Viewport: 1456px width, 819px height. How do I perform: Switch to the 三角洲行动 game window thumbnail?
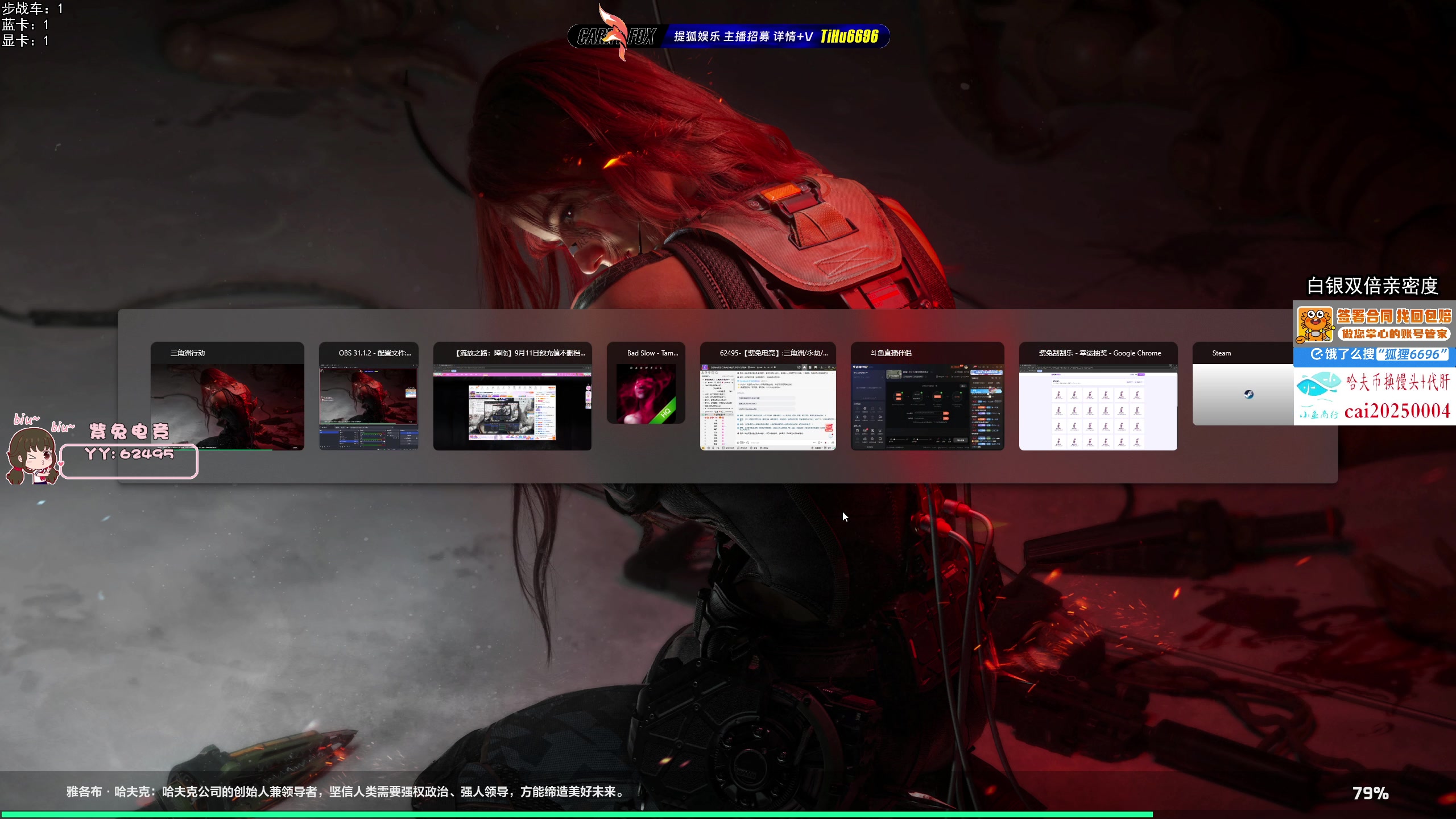[x=227, y=396]
